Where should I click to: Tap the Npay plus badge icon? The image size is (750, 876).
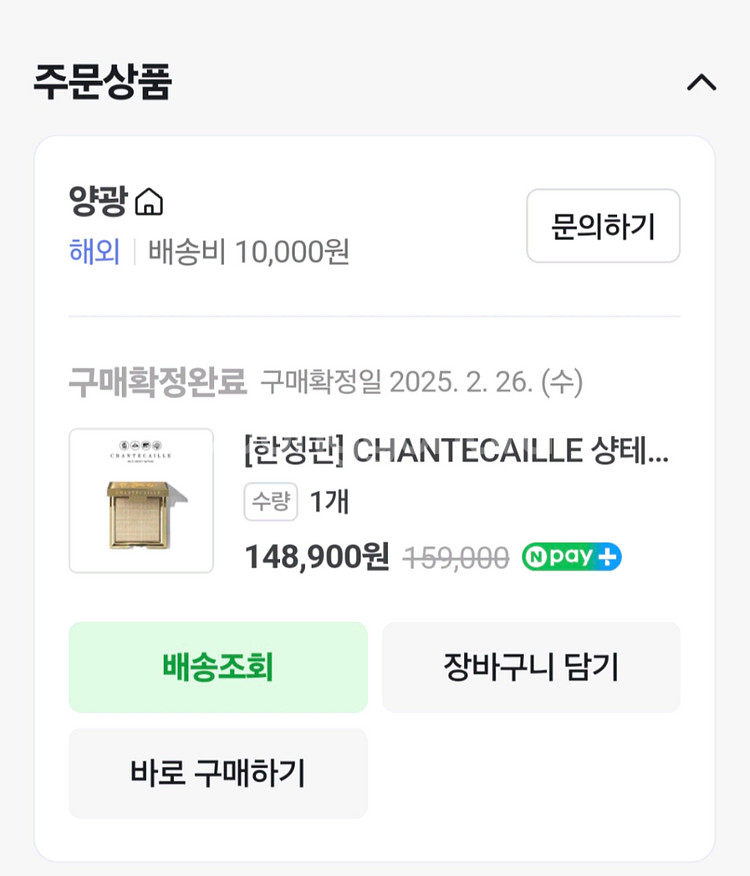571,557
